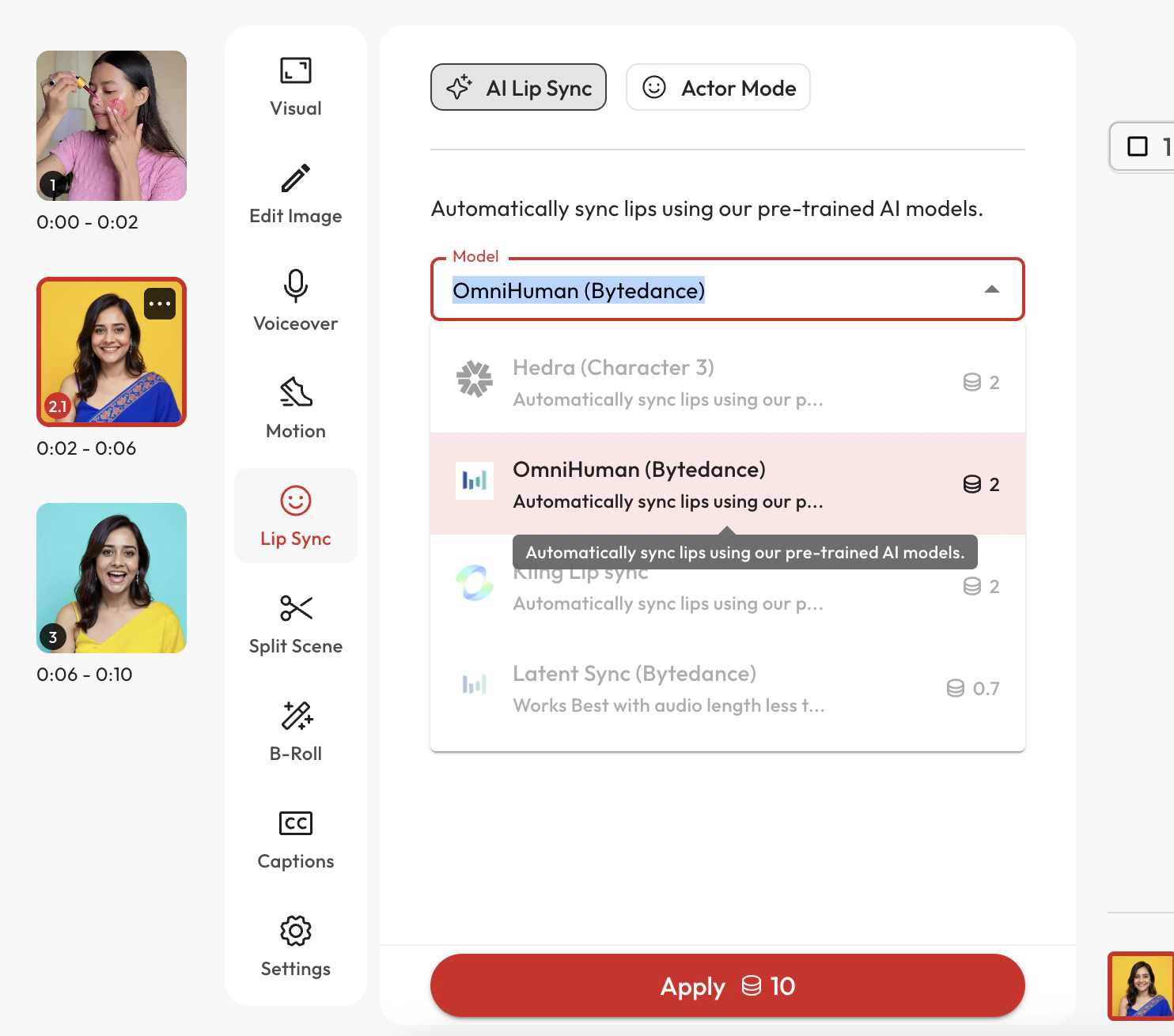Click the scene number 3 badge

(x=53, y=637)
